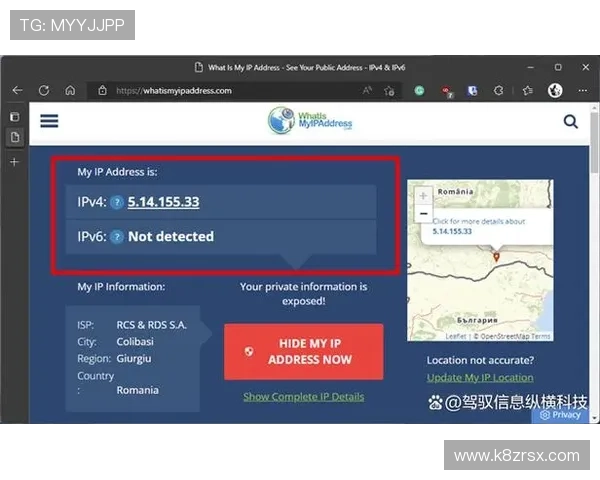600x480 pixels.
Task: Click the map popup IP 5.14.155.33 link
Action: (x=452, y=231)
